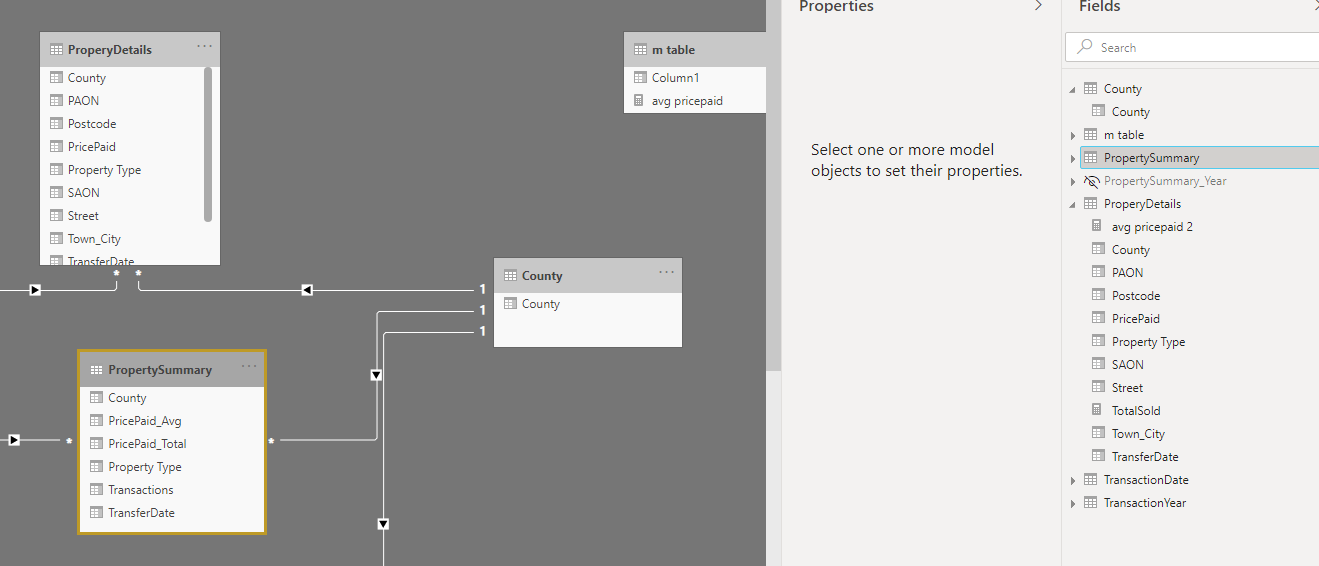Select PropertySummary table in Fields list

point(1151,158)
